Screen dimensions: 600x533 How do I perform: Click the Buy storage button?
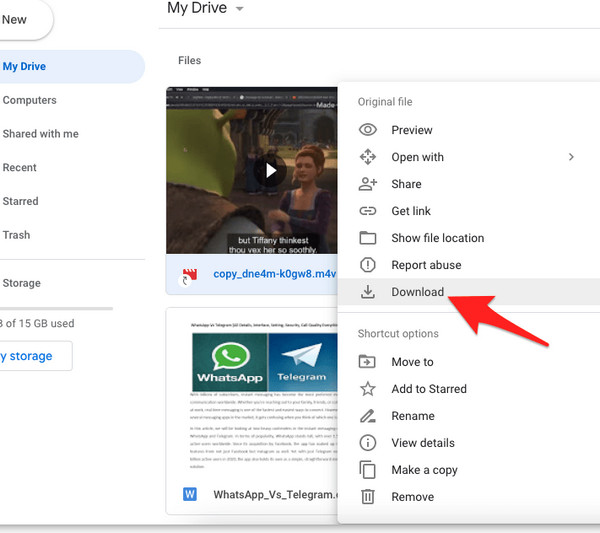coord(30,356)
